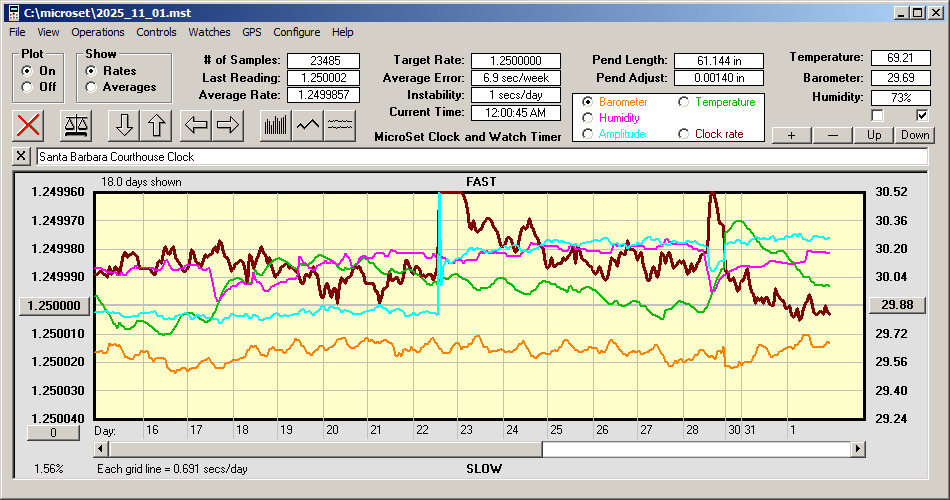Open the Configure menu
This screenshot has width=950, height=500.
coord(297,32)
